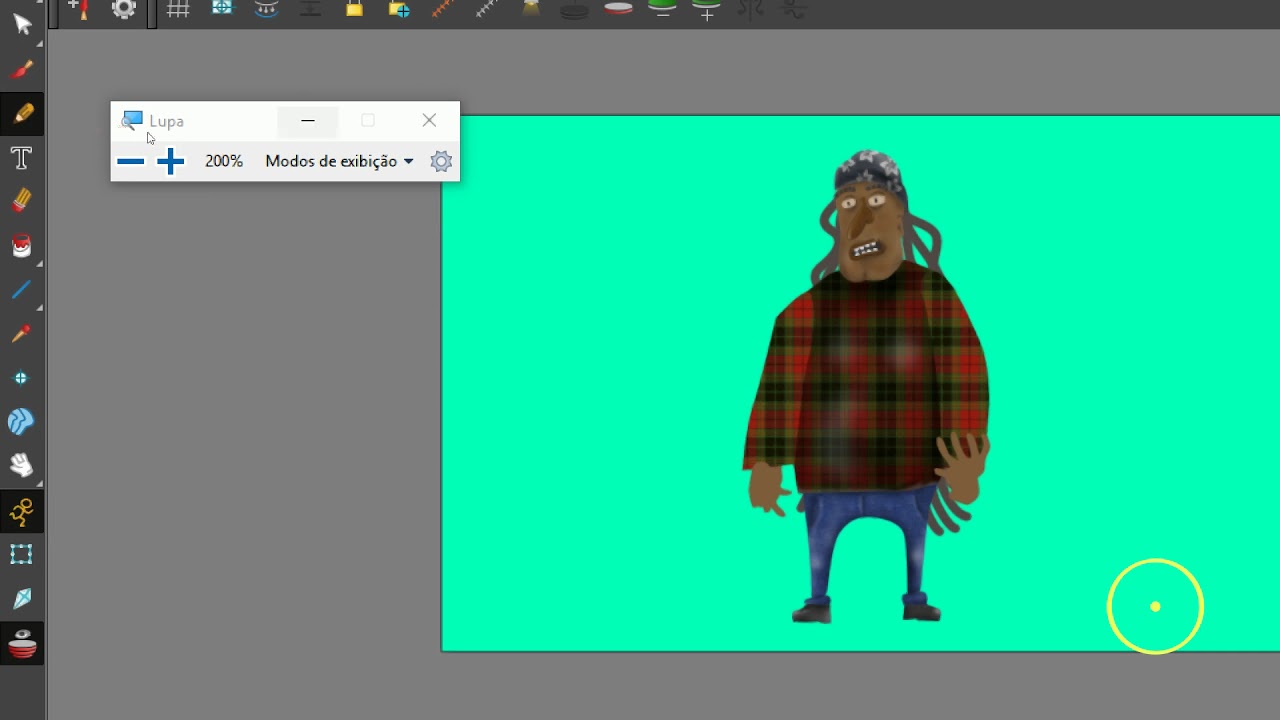Click the red disc layer icon

pyautogui.click(x=618, y=9)
